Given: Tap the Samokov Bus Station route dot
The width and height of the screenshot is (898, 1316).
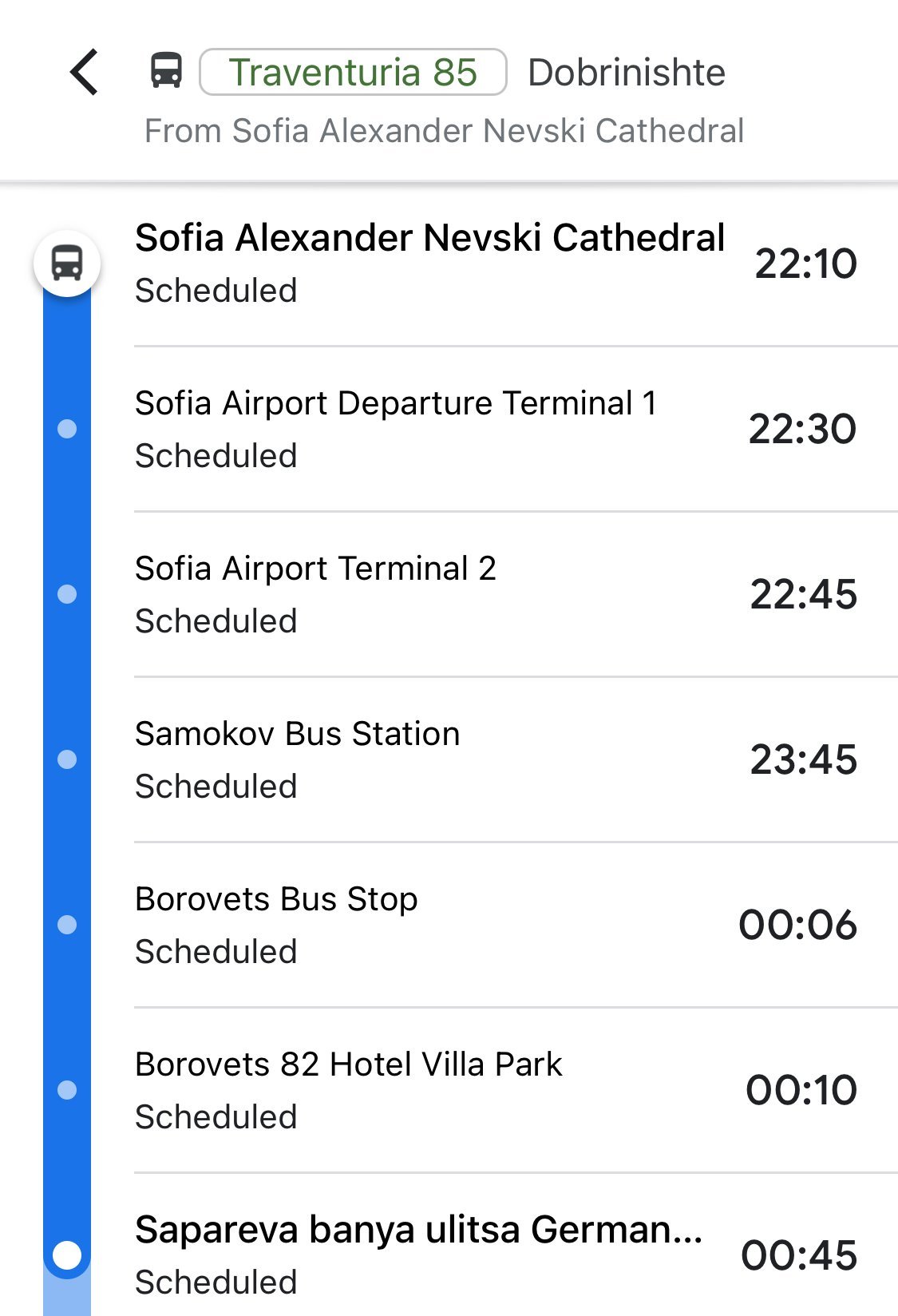Looking at the screenshot, I should (x=67, y=759).
